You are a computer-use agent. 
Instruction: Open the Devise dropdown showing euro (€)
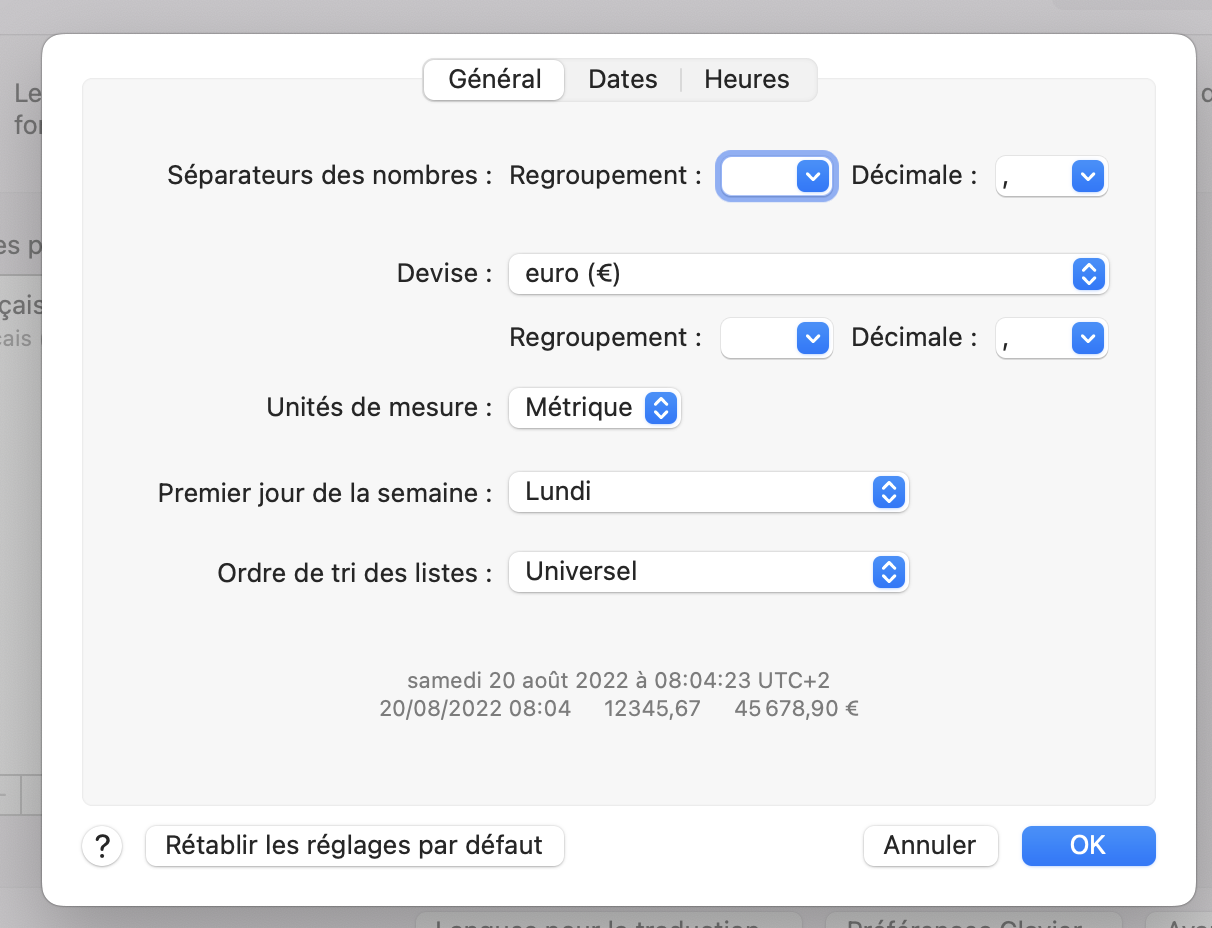click(x=808, y=274)
